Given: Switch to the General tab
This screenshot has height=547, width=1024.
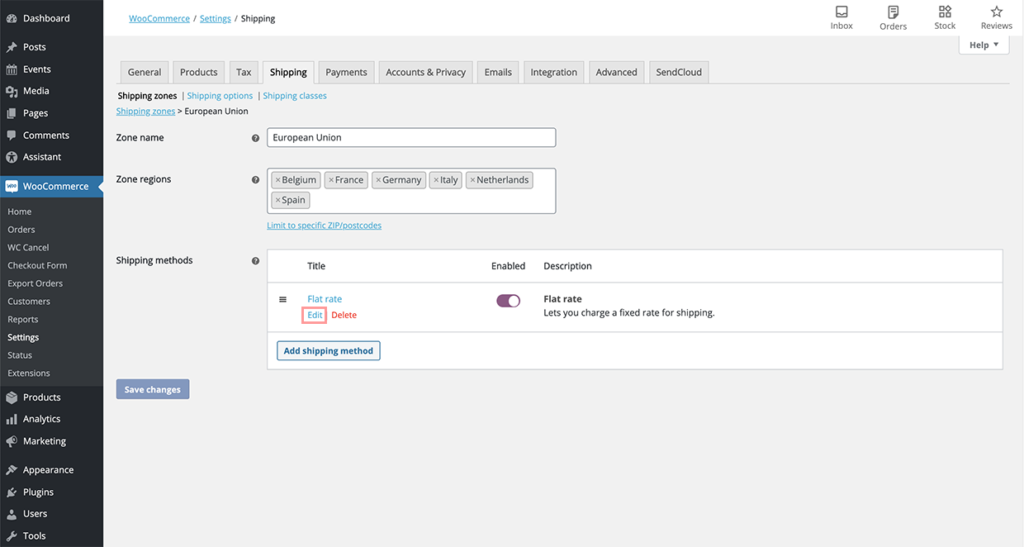Looking at the screenshot, I should tap(144, 72).
